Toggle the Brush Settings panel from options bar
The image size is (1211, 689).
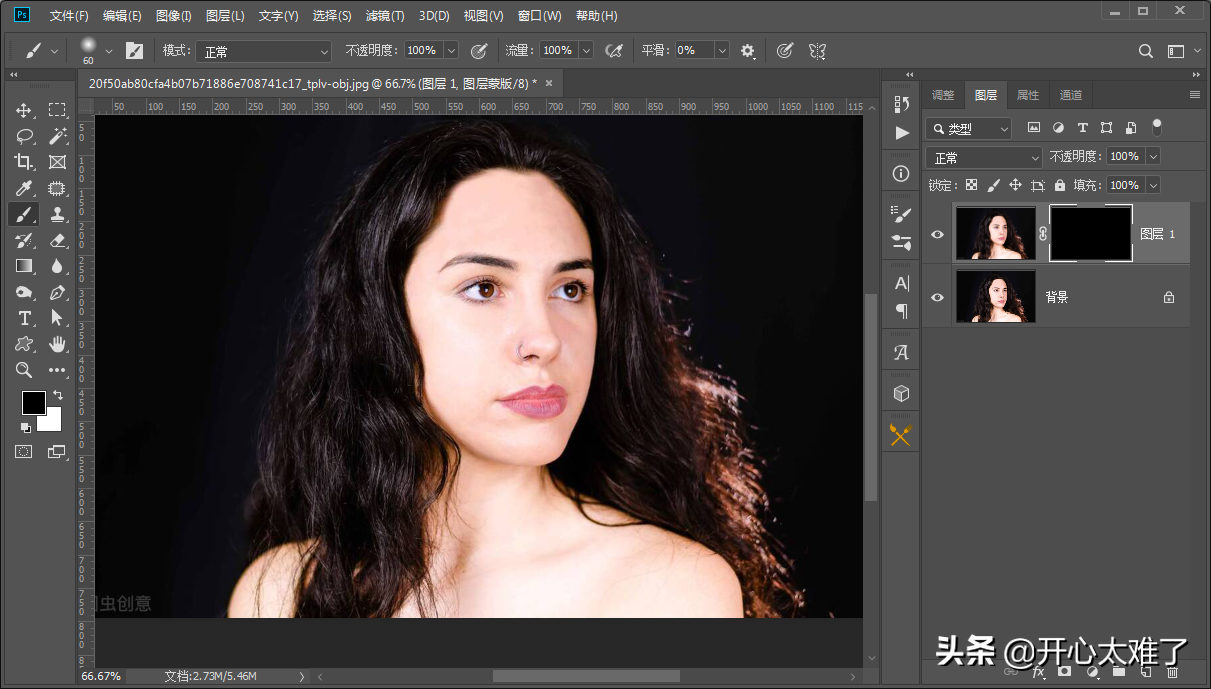tap(134, 50)
